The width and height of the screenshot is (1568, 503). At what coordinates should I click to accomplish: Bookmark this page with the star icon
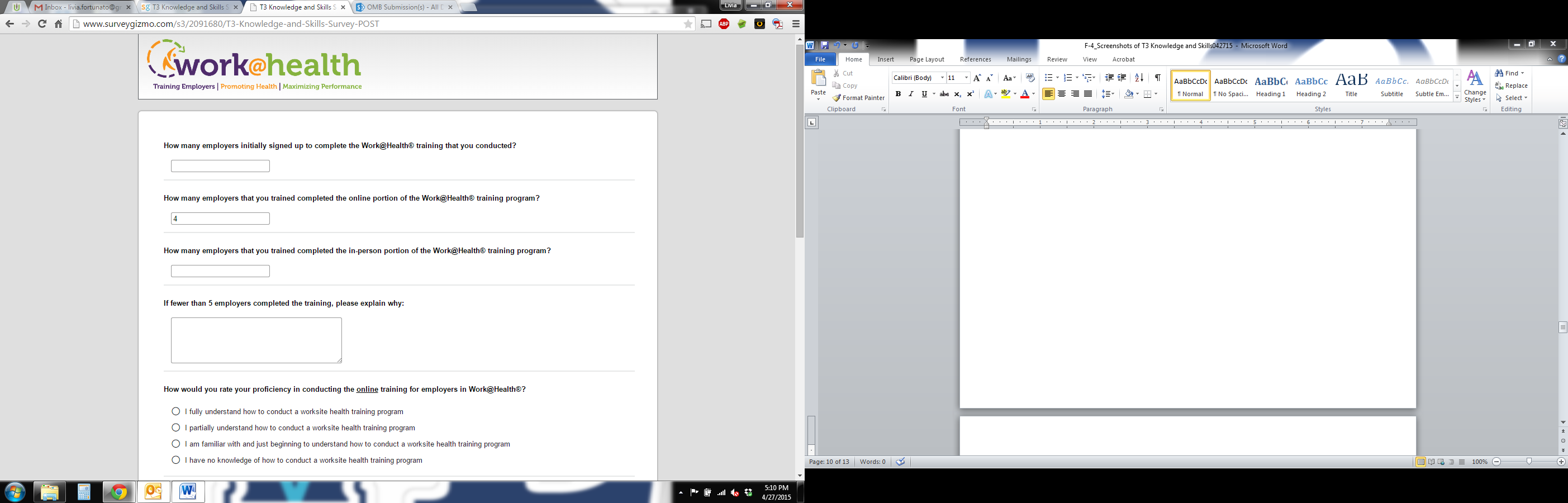(x=688, y=23)
